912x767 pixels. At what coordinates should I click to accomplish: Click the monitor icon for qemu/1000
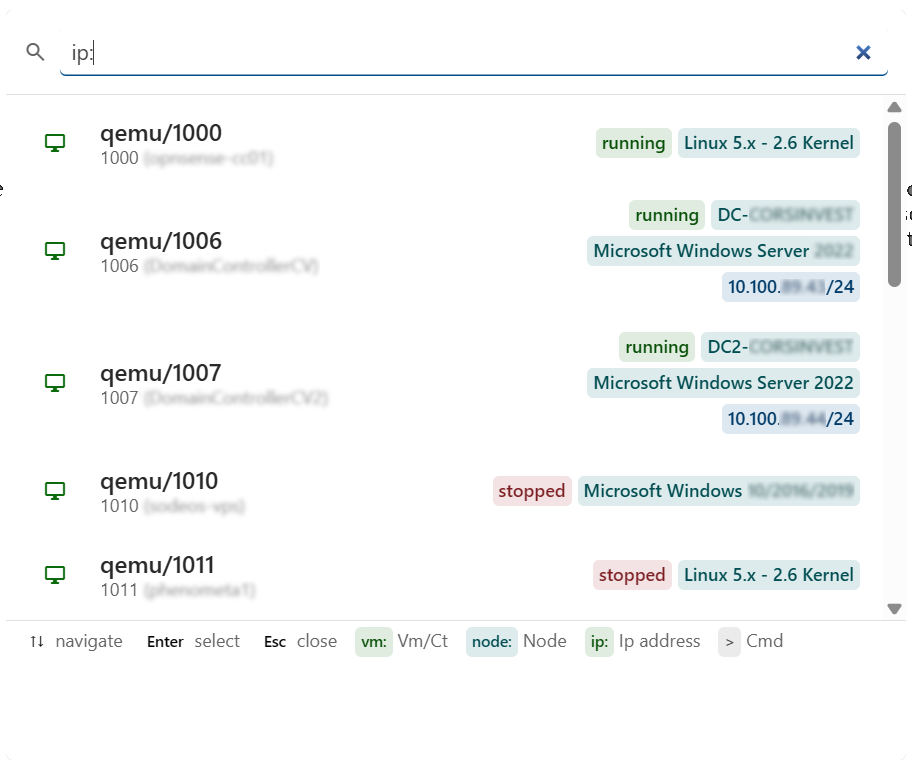55,143
